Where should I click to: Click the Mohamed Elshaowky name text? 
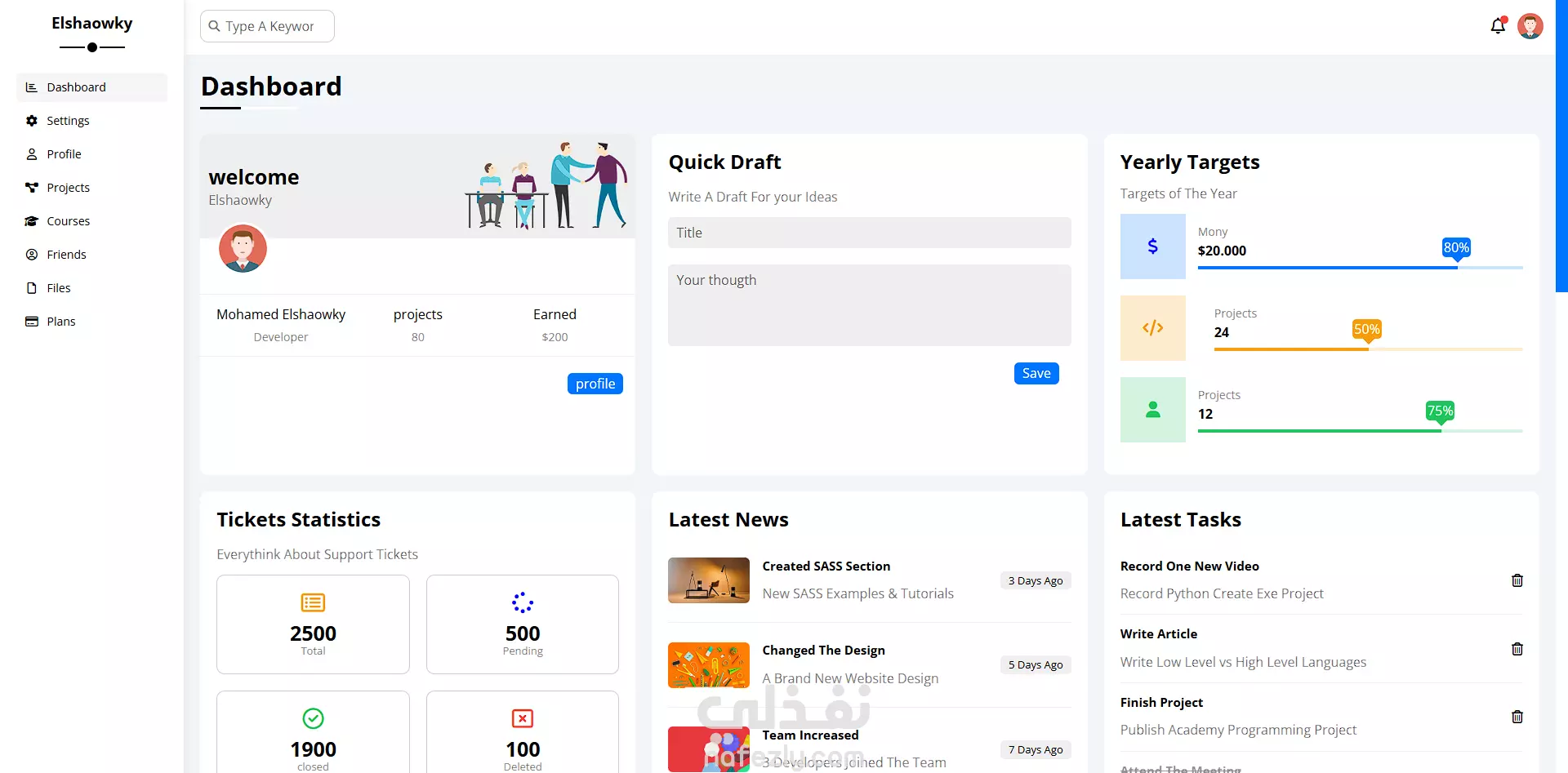tap(281, 314)
